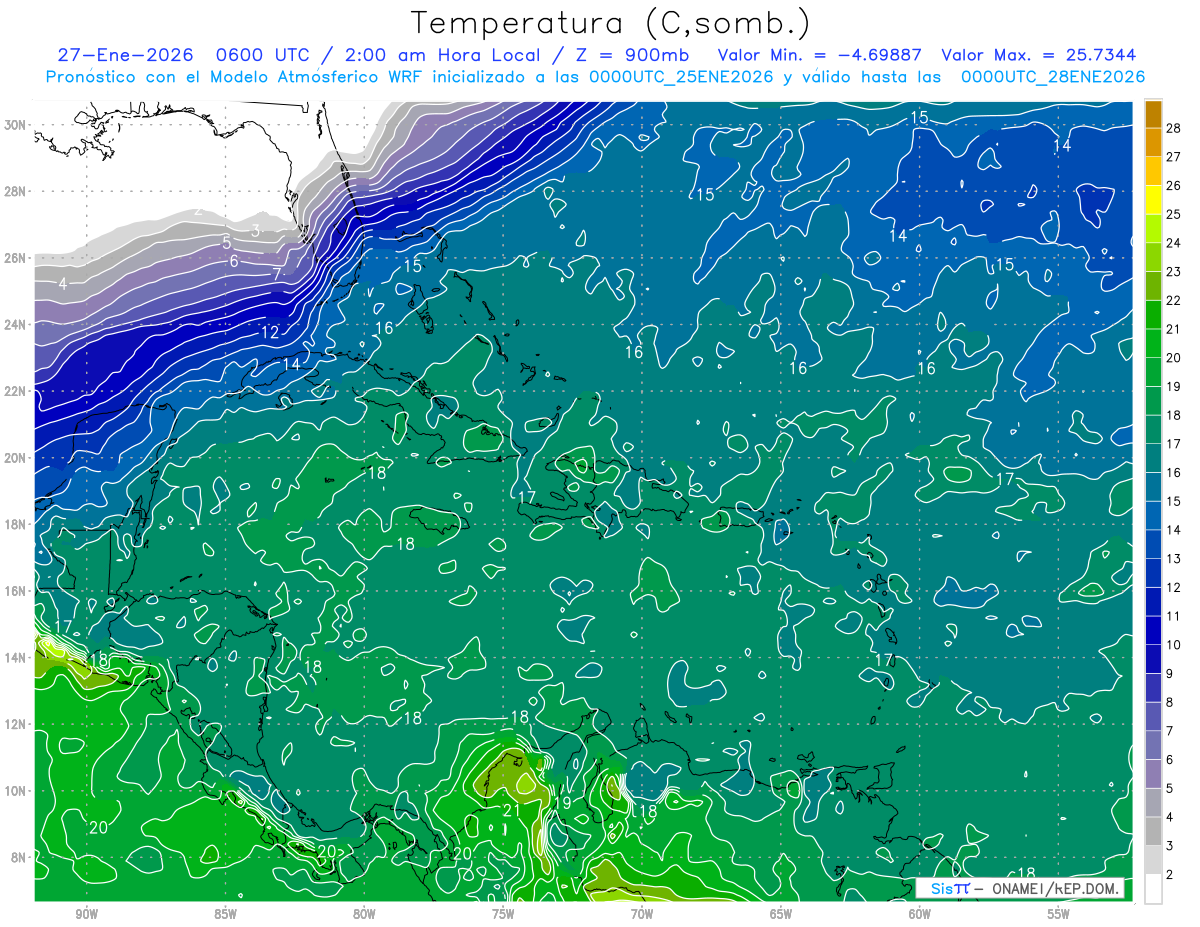This screenshot has width=1200, height=927.
Task: Click the legend scale label "24"
Action: (1173, 243)
